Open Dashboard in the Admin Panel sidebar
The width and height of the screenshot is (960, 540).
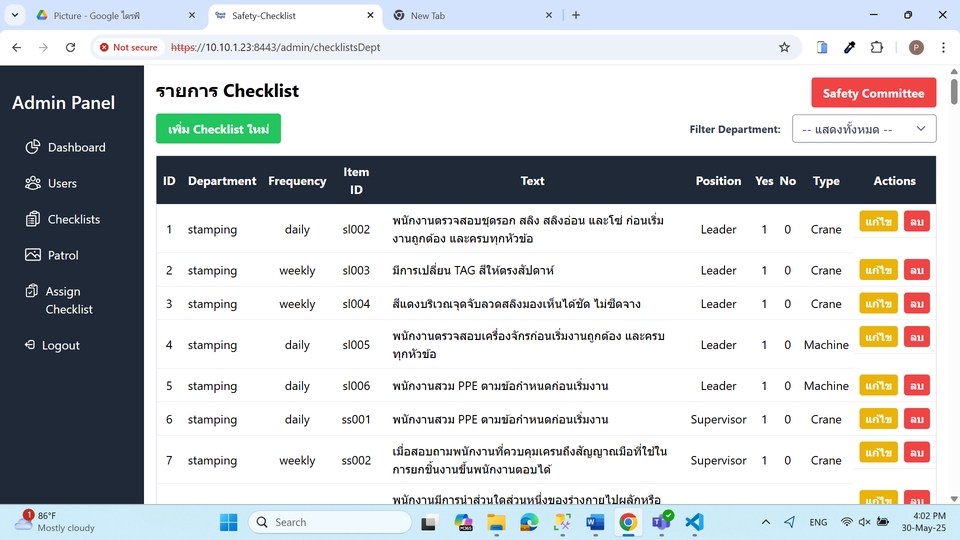pos(65,147)
